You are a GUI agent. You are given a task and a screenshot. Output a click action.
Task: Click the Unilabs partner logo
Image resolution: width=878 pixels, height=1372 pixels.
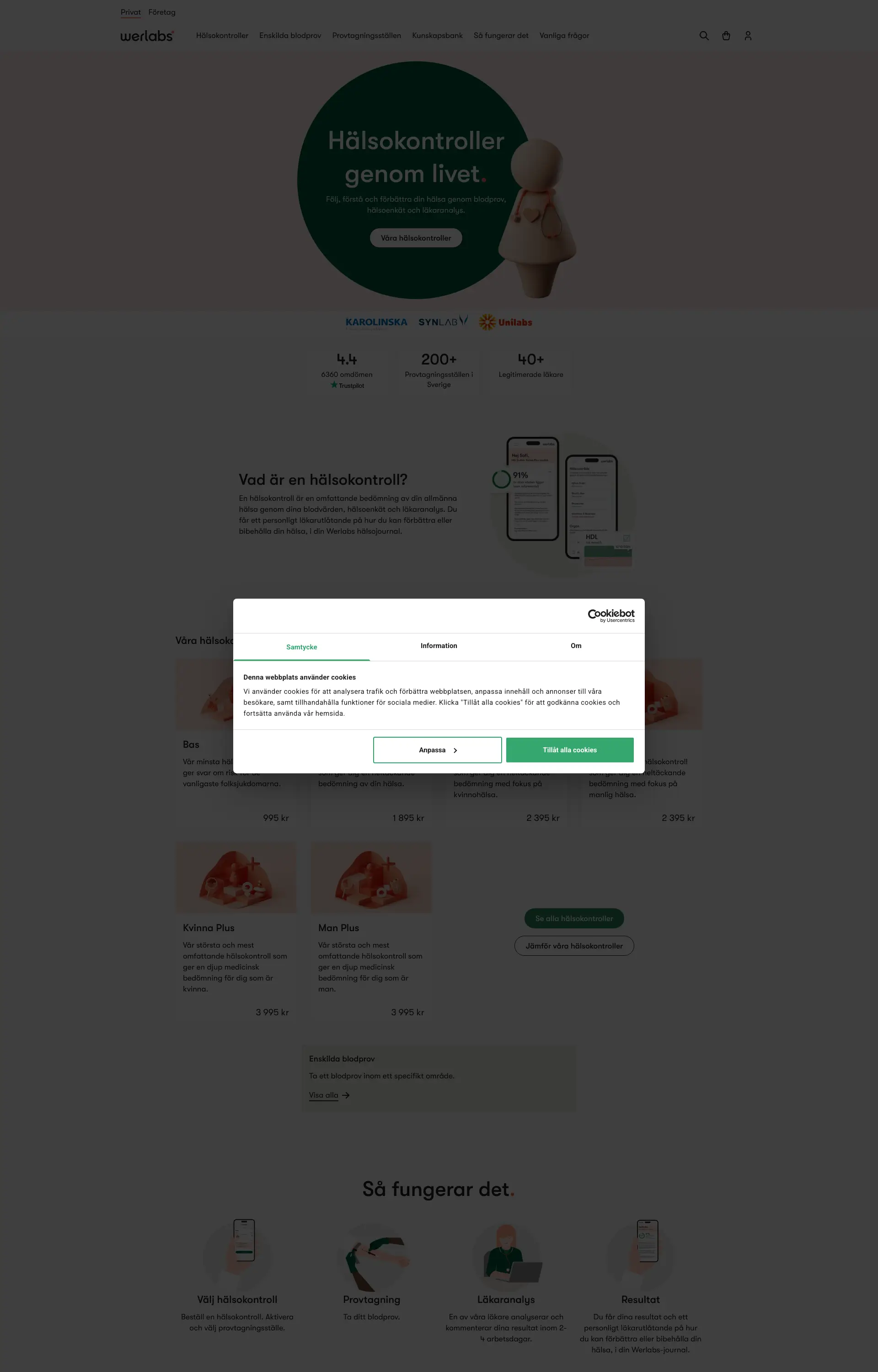[x=506, y=322]
